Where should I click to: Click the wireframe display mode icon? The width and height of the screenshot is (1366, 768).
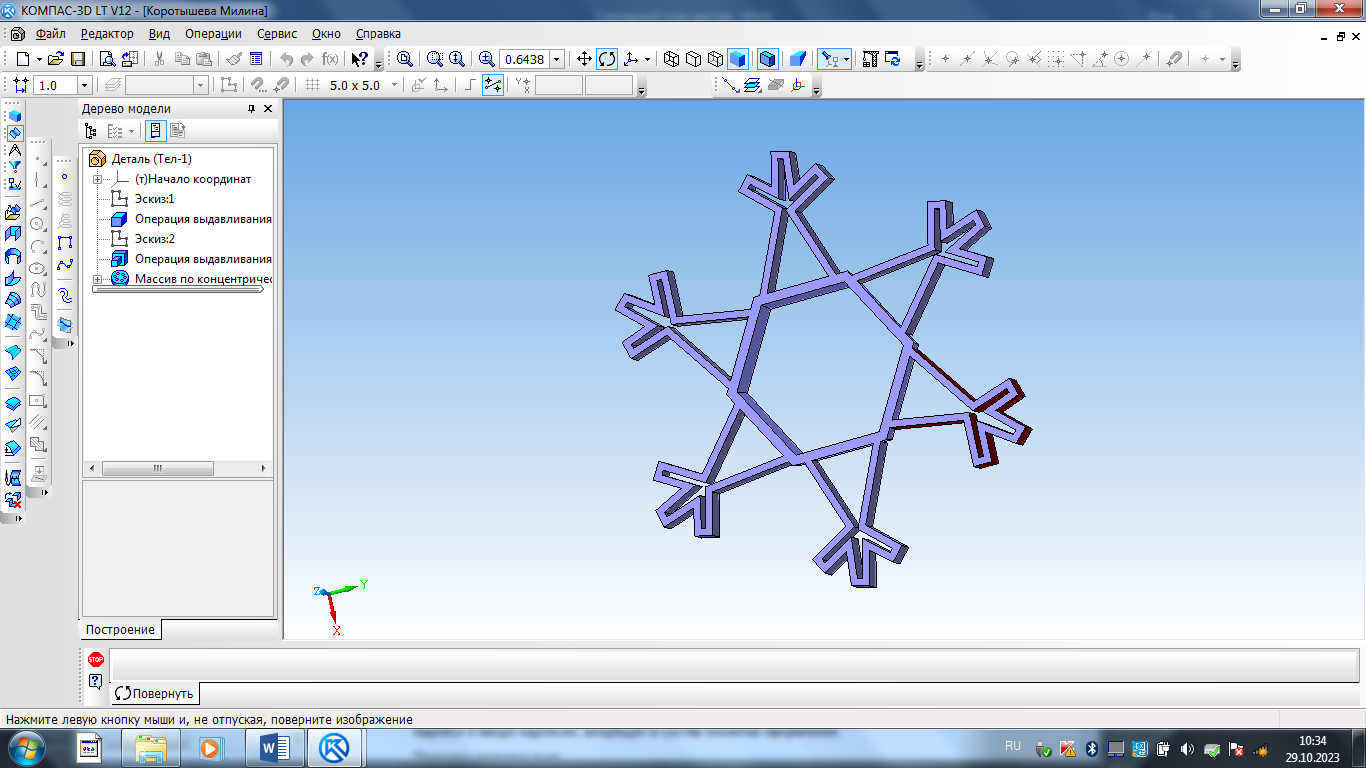click(x=671, y=59)
